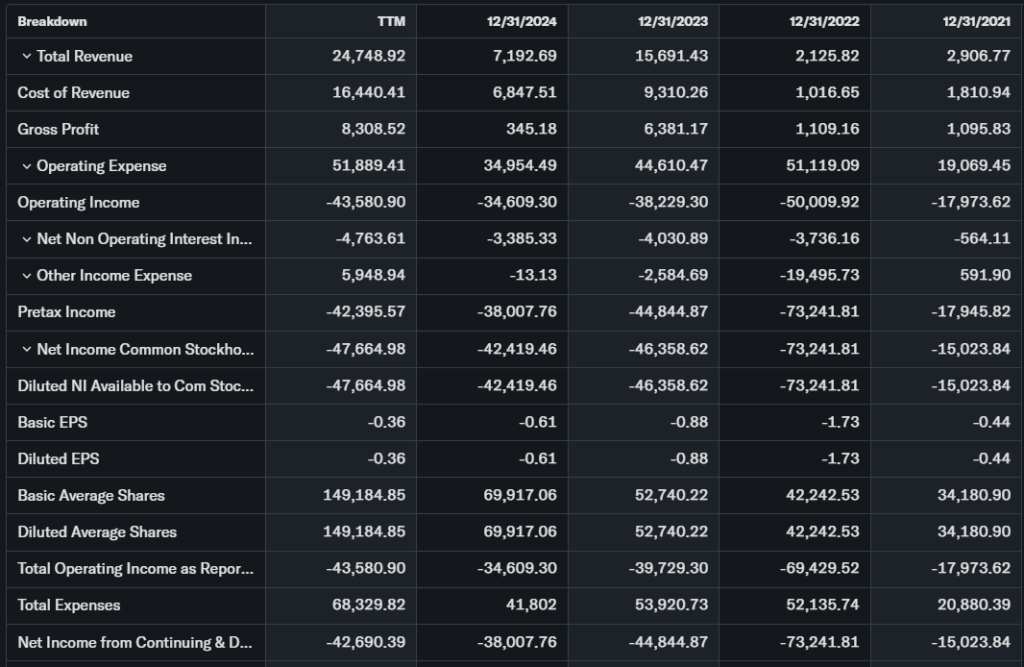The height and width of the screenshot is (667, 1024).
Task: Click the Diluted Average Shares TTM value
Action: [364, 532]
